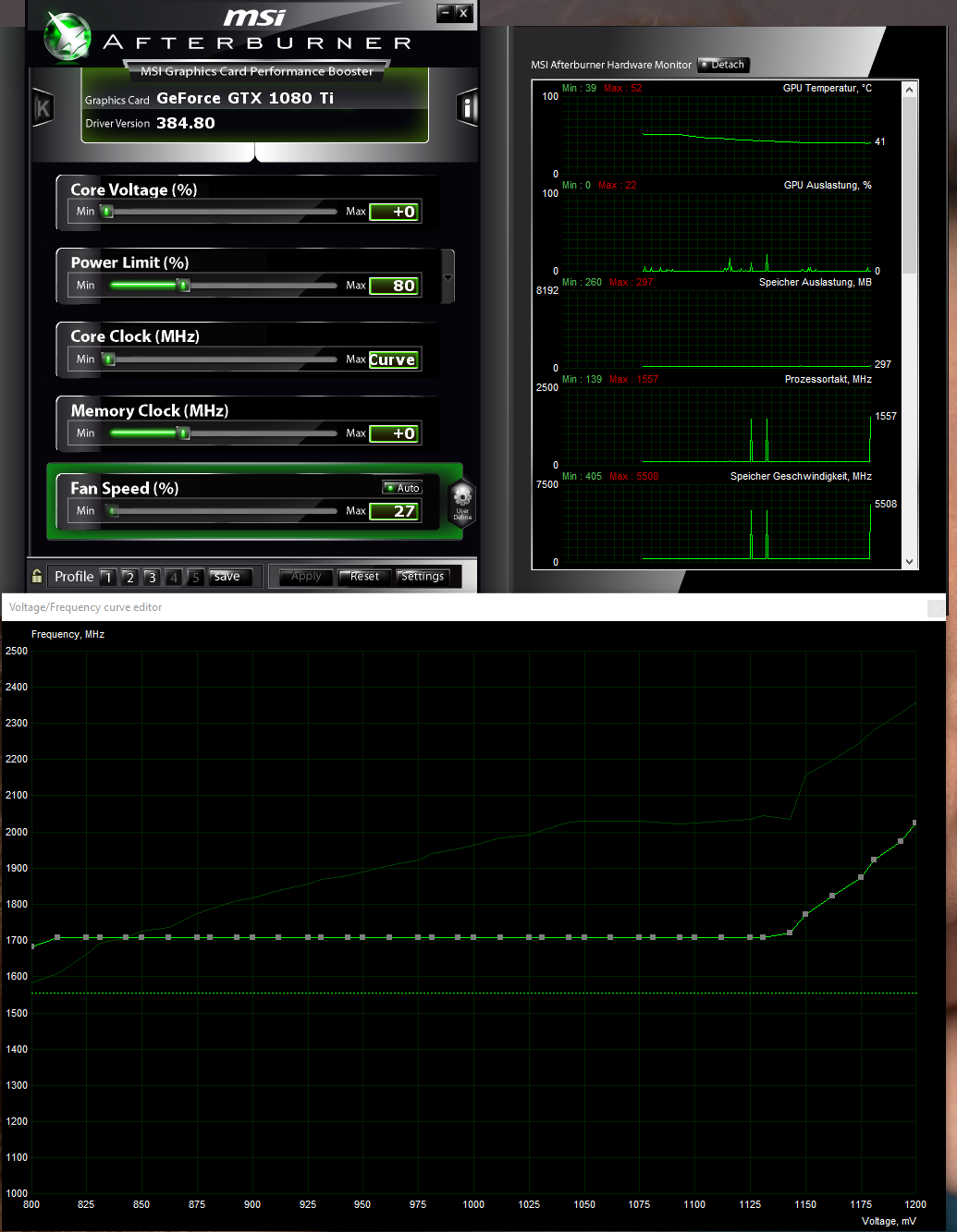
Task: Click the Fan Speed 27 value field
Action: [x=394, y=511]
